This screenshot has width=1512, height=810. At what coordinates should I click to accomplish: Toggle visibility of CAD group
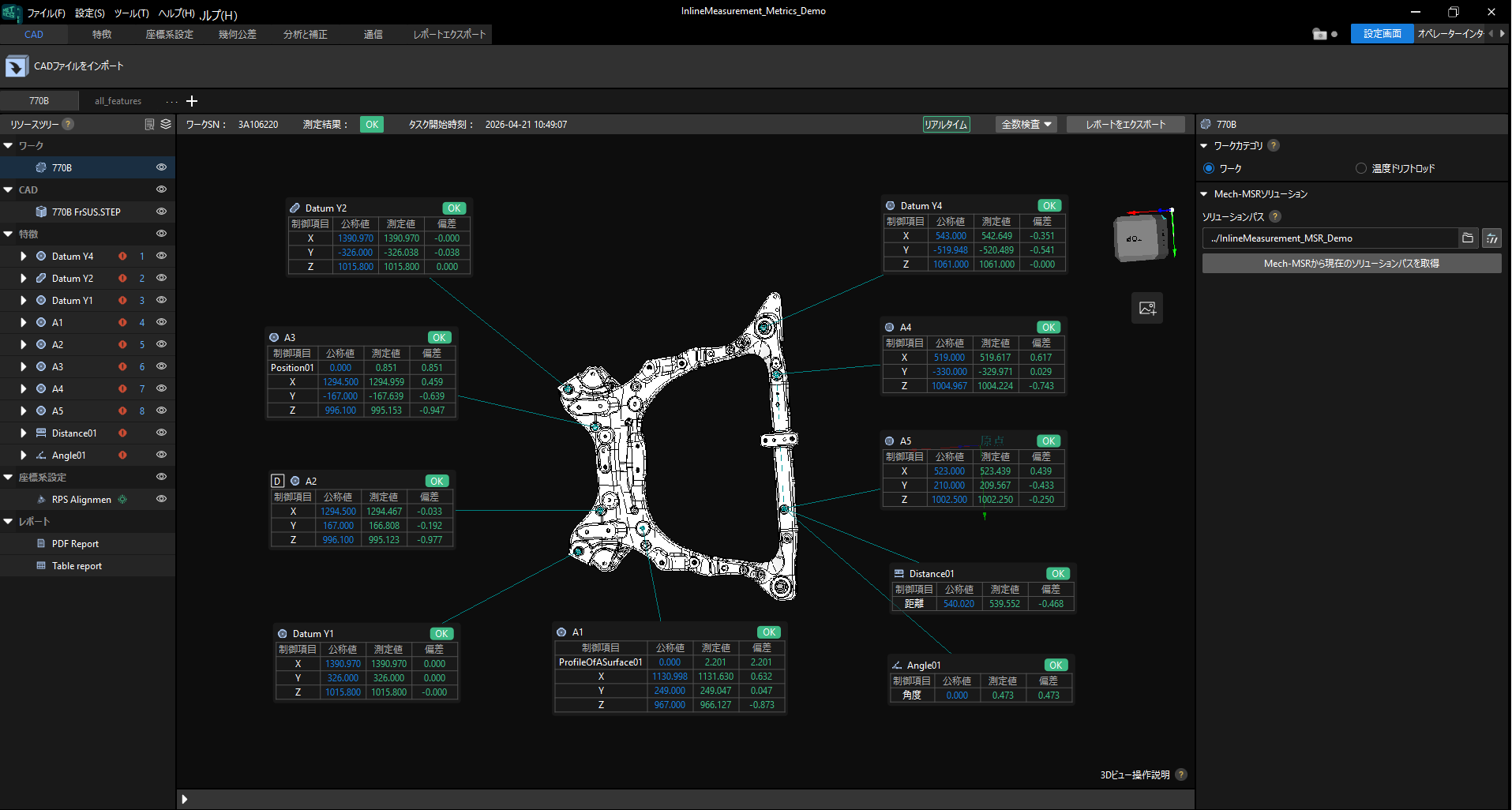click(x=161, y=189)
